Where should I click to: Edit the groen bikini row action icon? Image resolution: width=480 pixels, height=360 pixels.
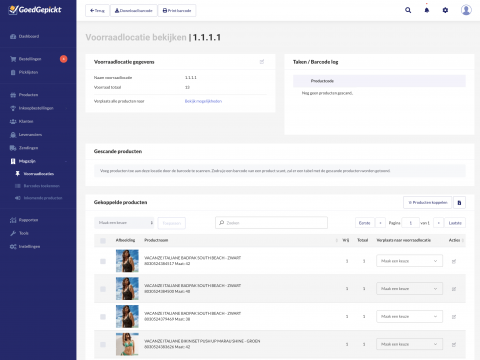pyautogui.click(x=454, y=344)
